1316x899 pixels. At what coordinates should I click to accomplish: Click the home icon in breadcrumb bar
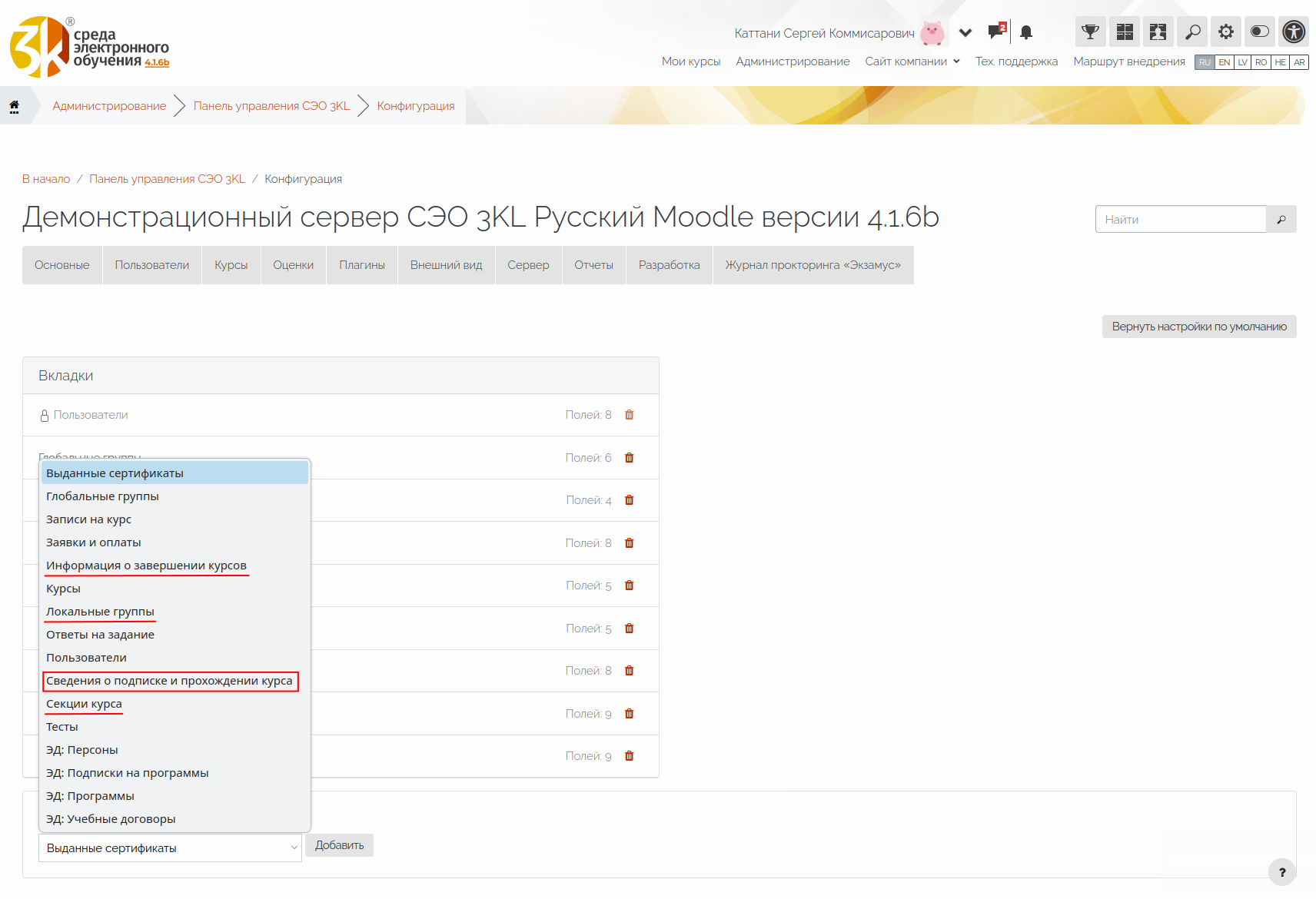click(x=14, y=106)
